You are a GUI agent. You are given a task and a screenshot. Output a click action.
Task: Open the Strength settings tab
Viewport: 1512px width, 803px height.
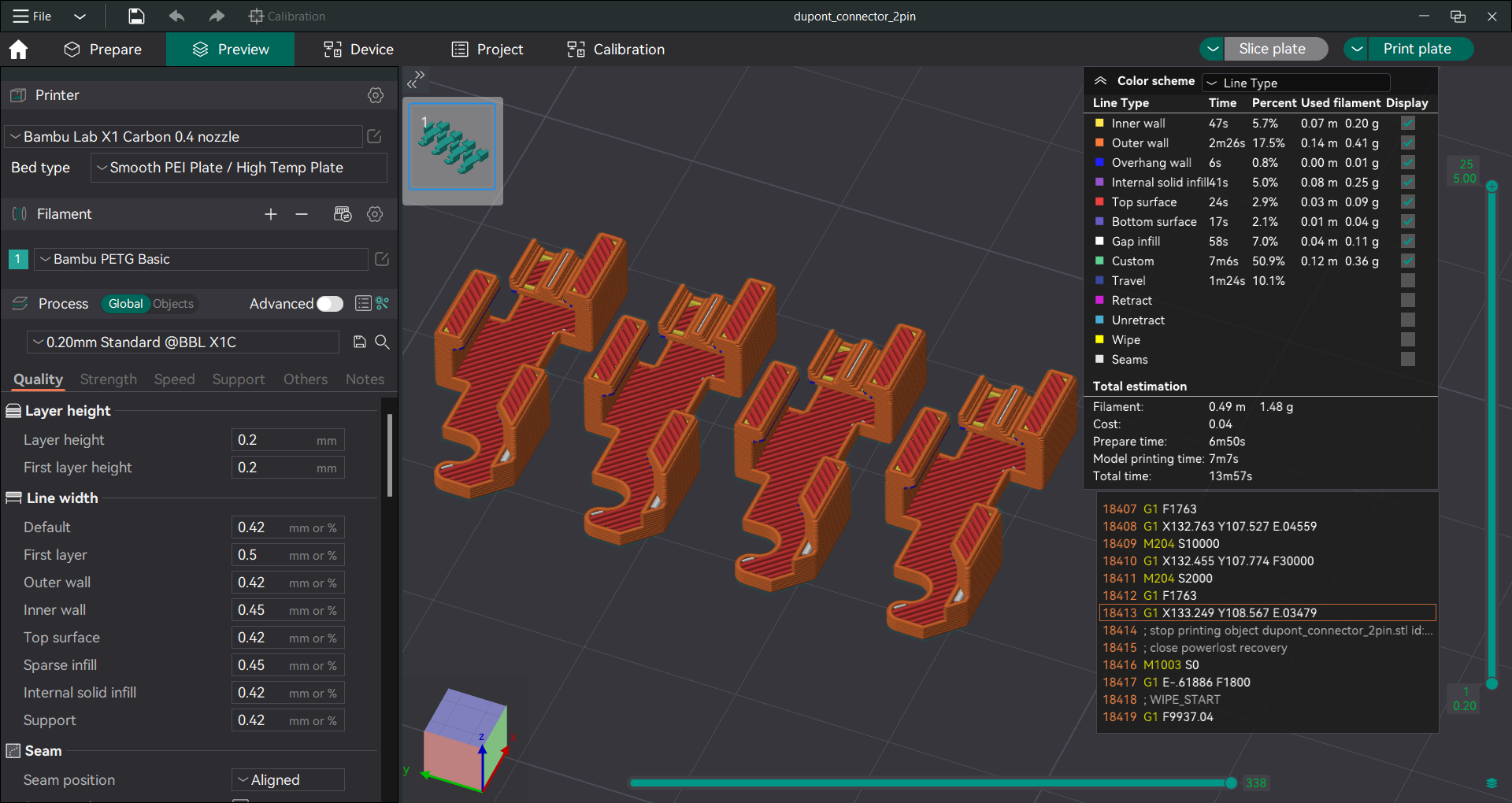[109, 379]
